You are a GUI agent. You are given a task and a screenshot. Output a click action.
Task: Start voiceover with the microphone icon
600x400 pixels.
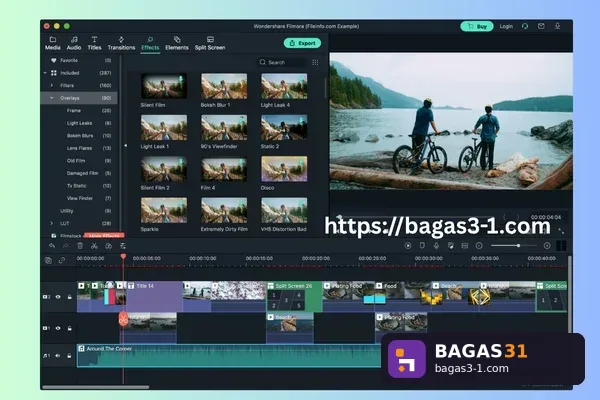point(436,246)
